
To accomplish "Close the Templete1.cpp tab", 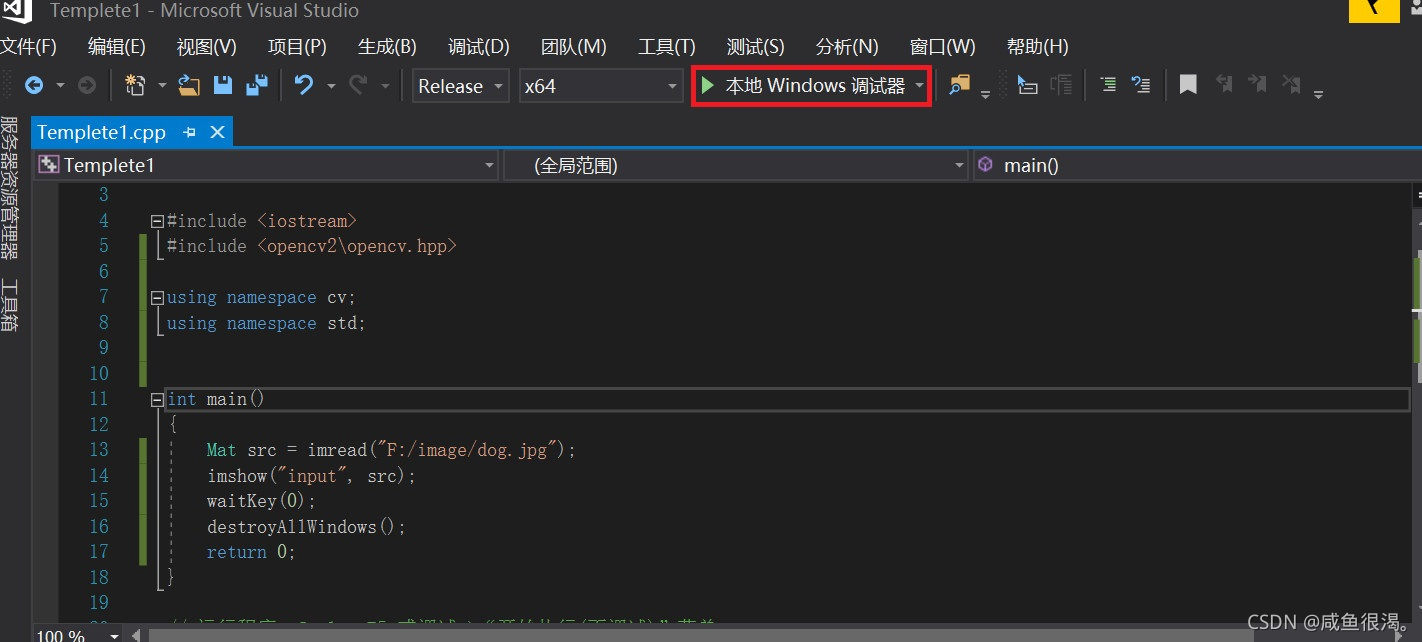I will 217,132.
